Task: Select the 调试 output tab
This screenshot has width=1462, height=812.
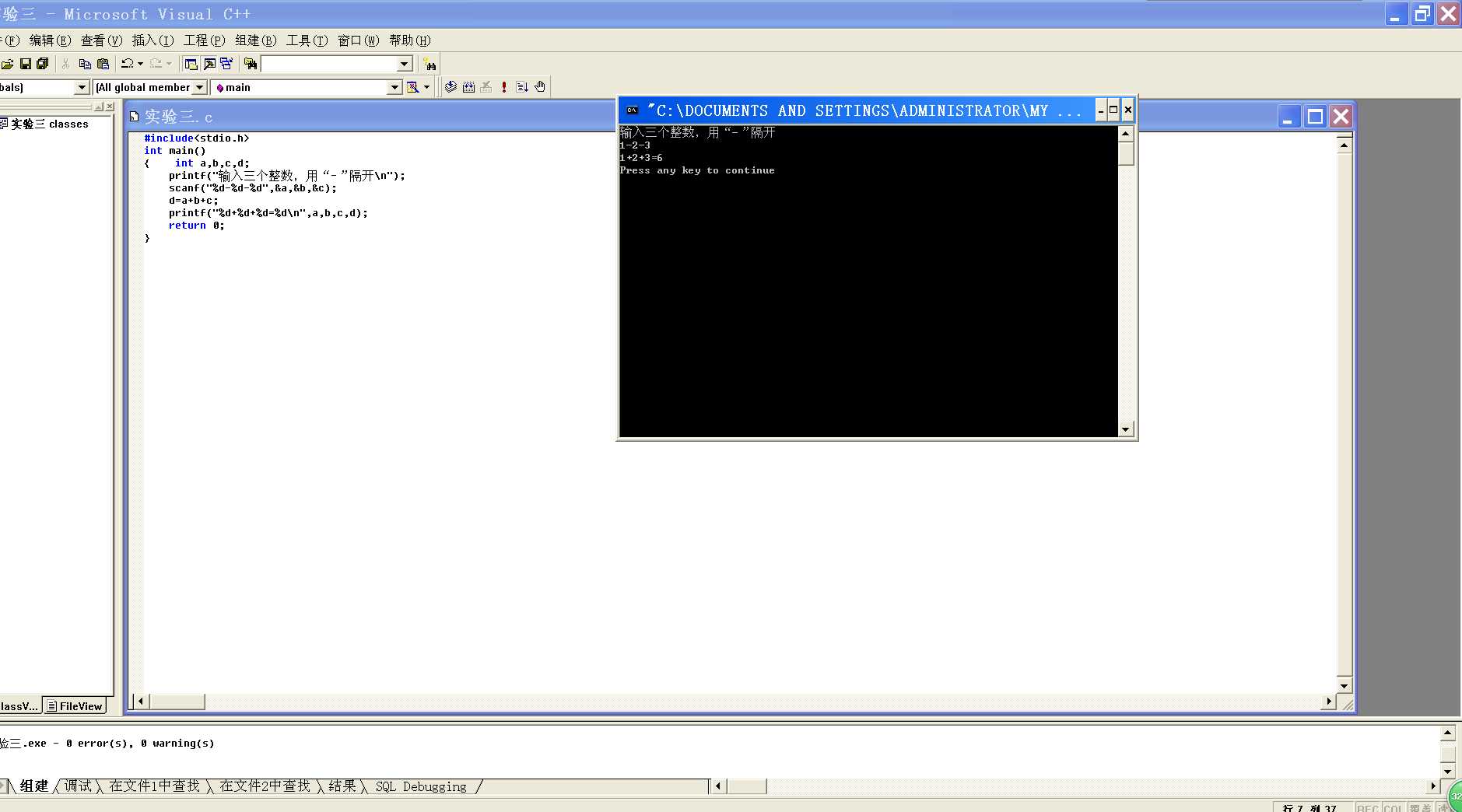Action: pos(78,786)
